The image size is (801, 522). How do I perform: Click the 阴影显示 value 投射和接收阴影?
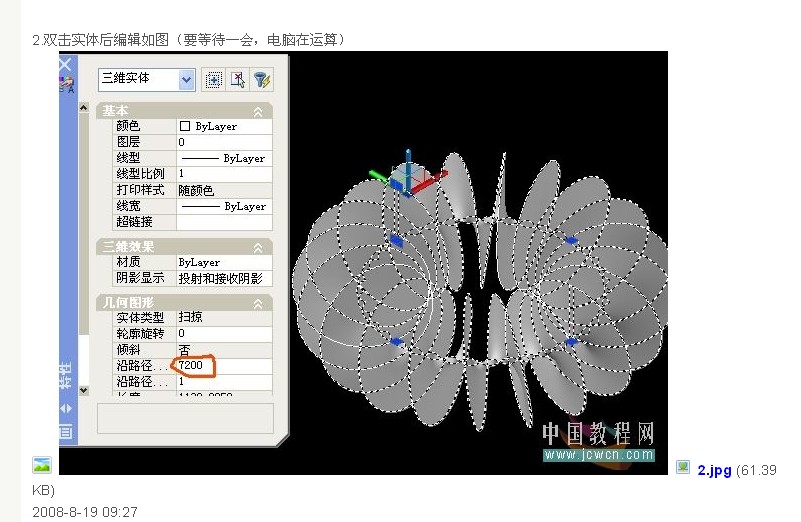tap(224, 278)
